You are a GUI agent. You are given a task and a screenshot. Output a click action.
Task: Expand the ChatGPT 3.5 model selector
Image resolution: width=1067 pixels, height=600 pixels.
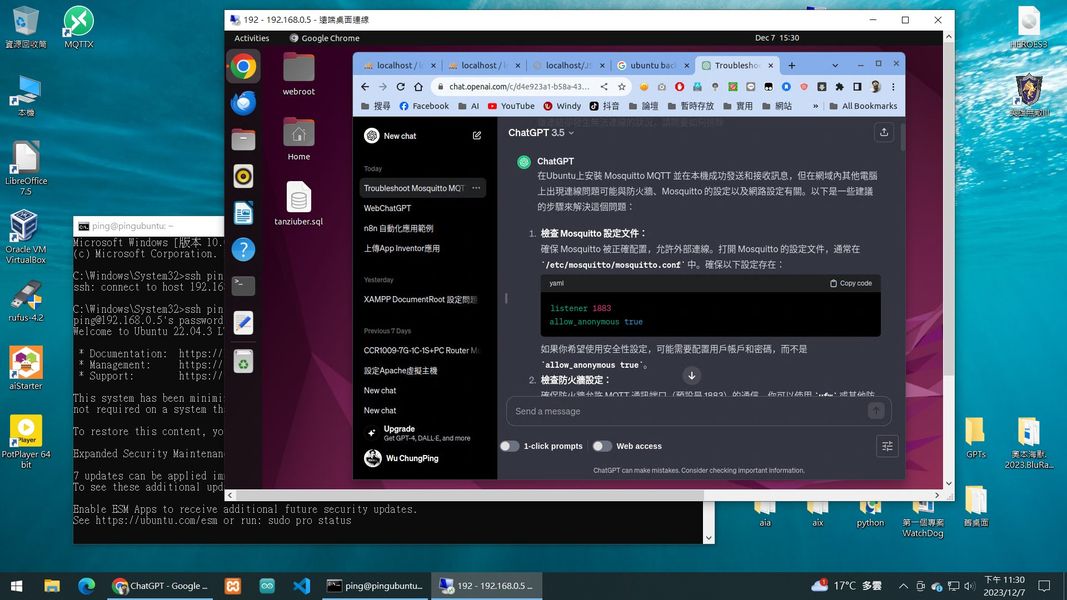(541, 132)
